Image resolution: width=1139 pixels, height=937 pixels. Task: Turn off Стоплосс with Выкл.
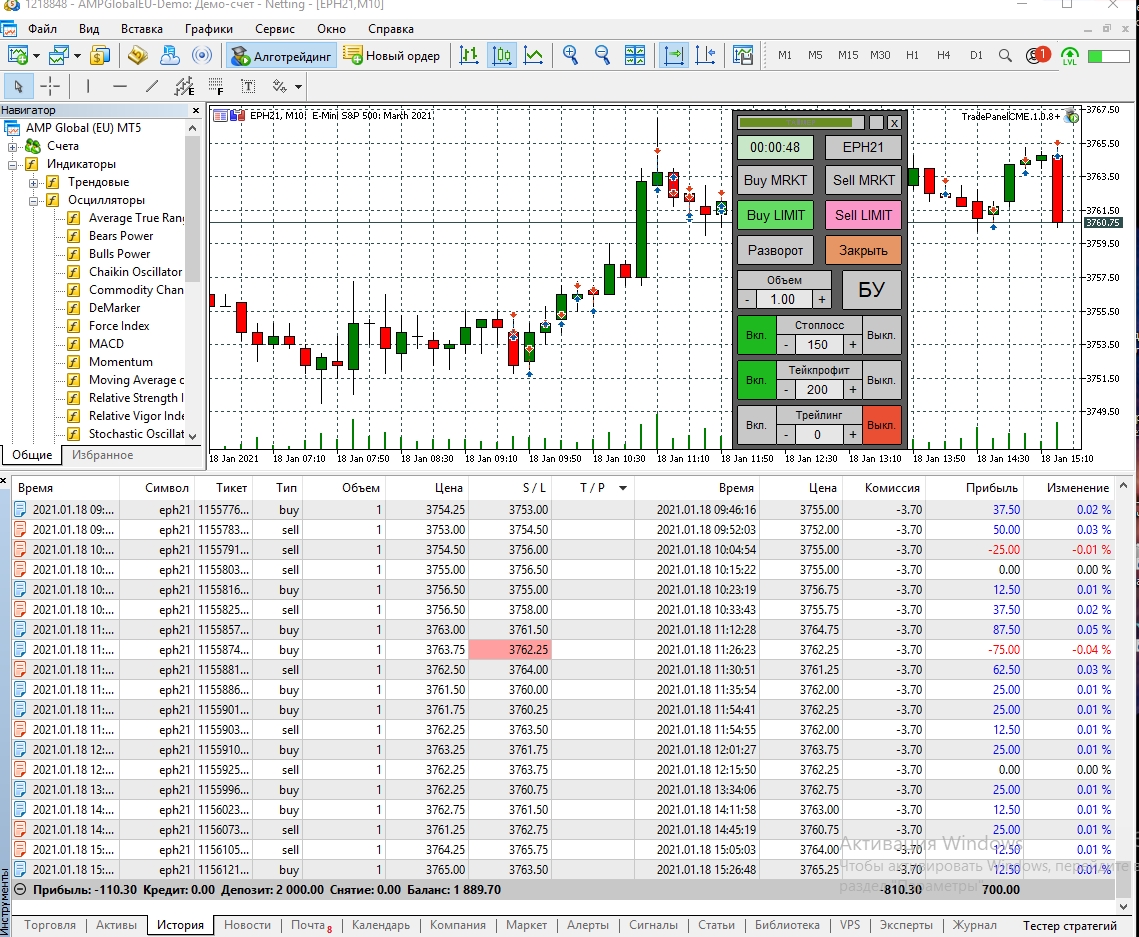(881, 336)
